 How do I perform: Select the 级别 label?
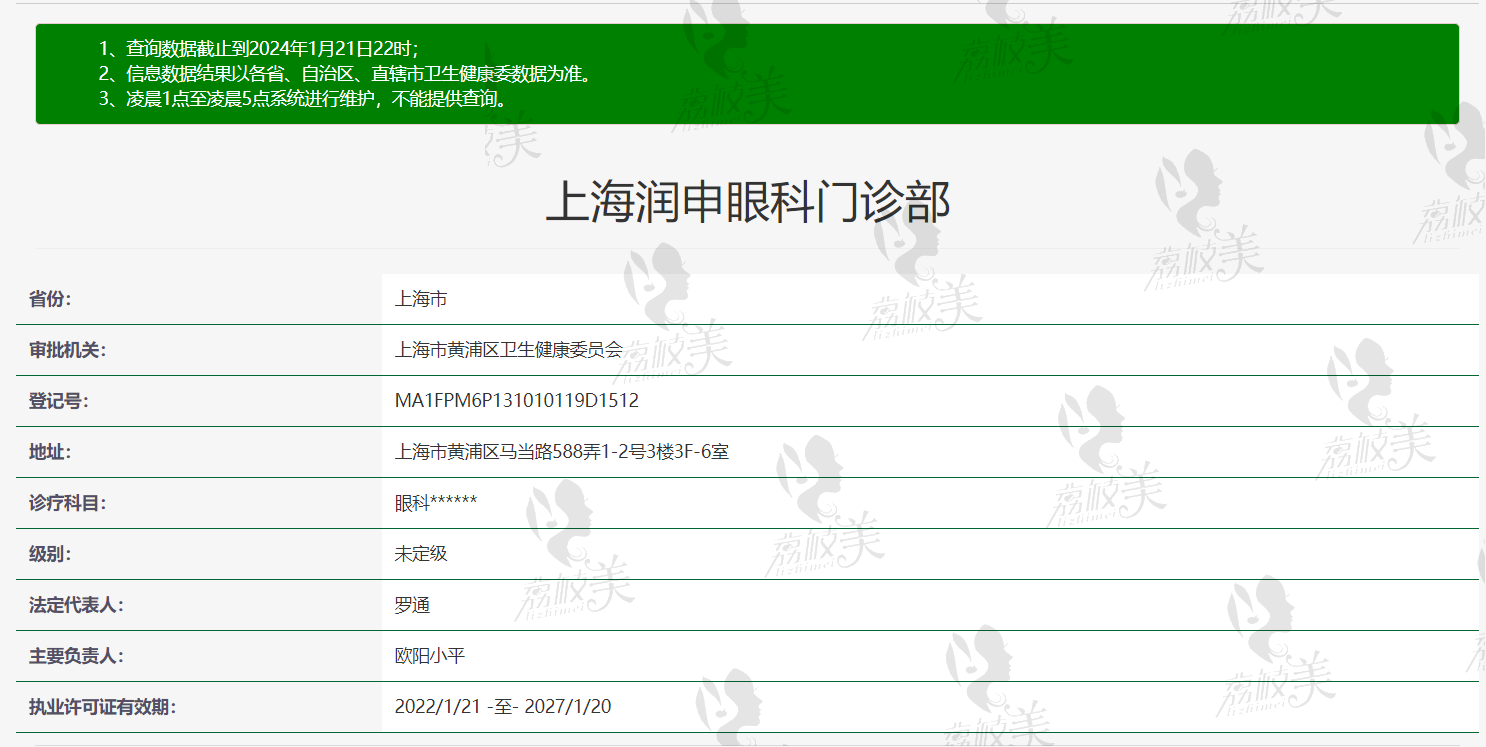pyautogui.click(x=50, y=553)
